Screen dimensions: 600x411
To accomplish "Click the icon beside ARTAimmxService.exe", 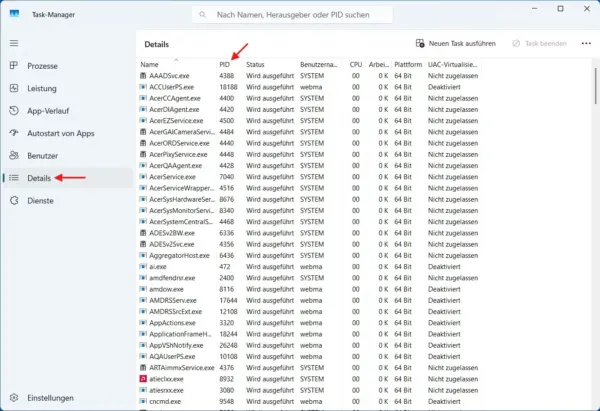I will click(143, 368).
